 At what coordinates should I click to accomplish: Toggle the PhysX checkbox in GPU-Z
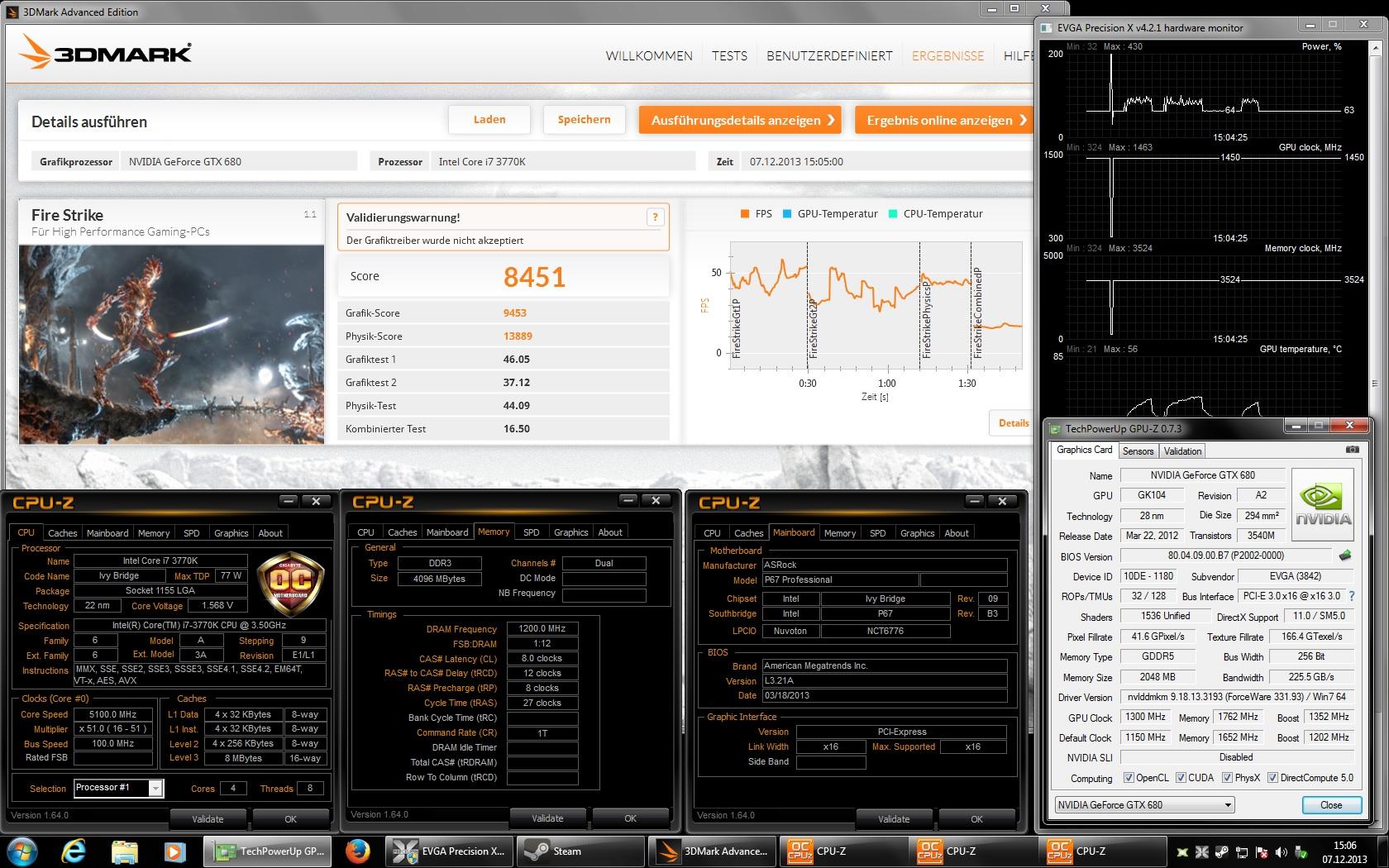[1227, 777]
